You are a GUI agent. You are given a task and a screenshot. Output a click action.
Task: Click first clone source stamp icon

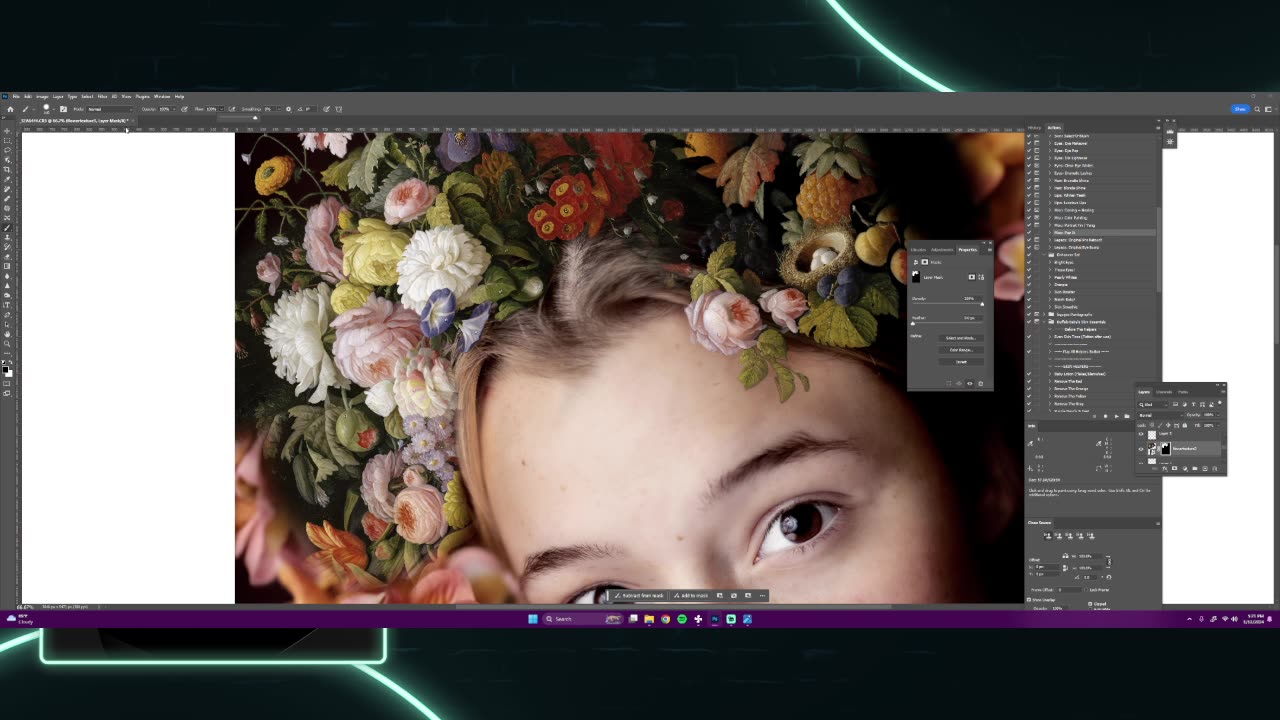[1048, 535]
